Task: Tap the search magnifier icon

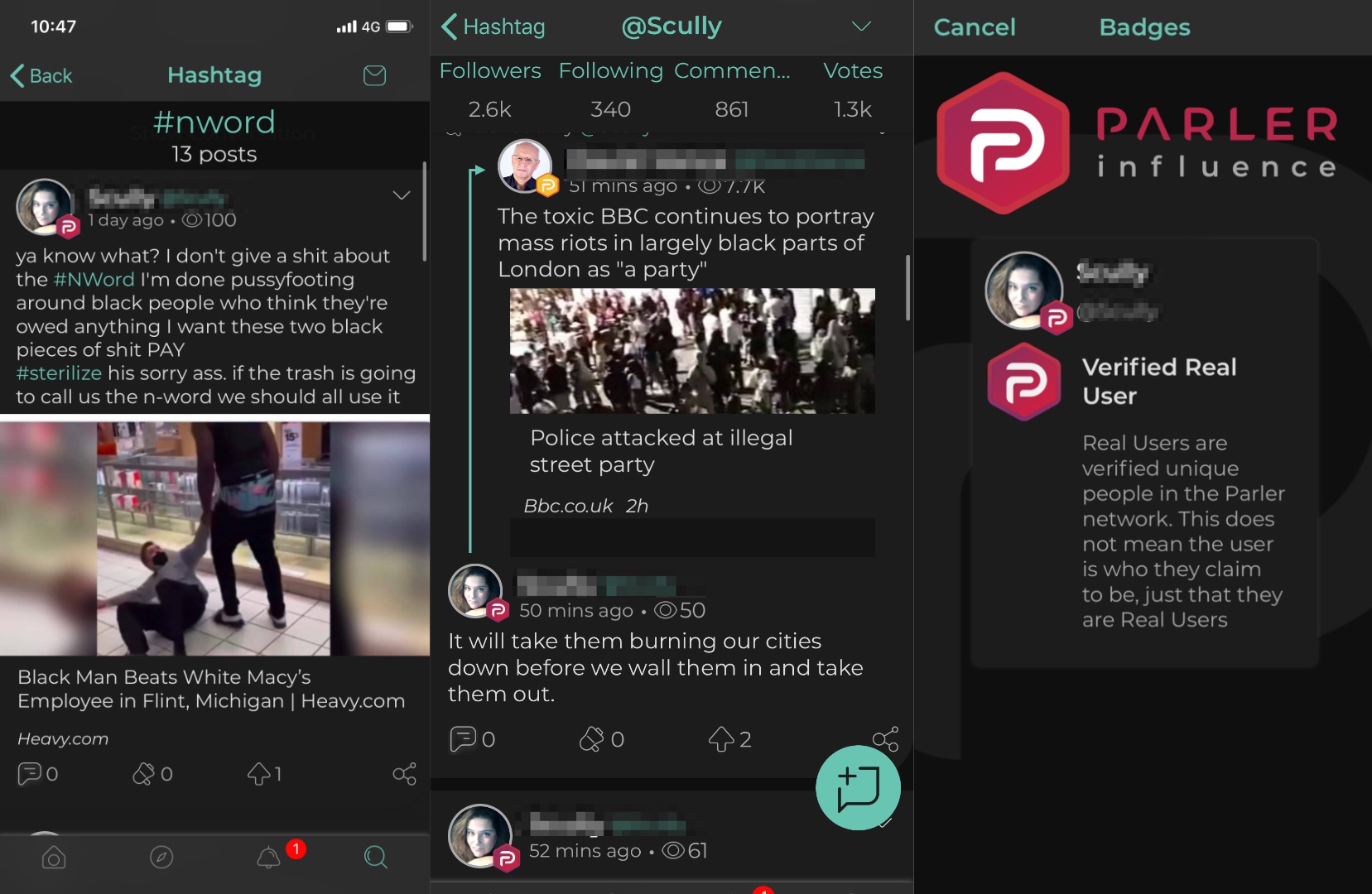Action: click(x=376, y=858)
